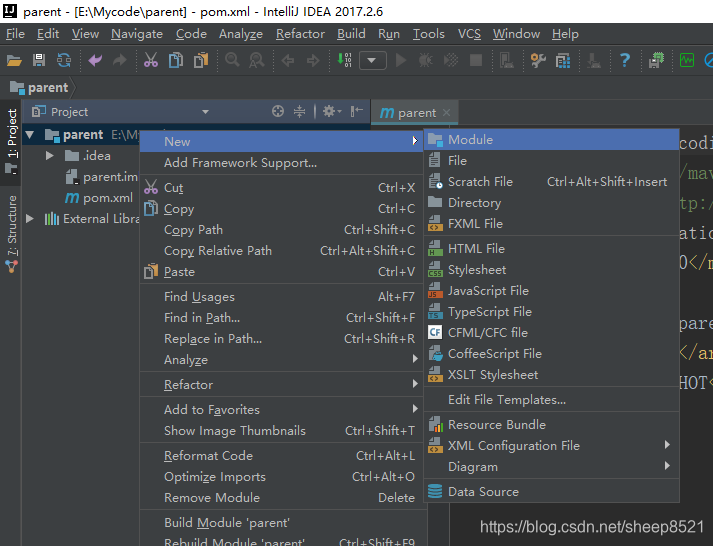This screenshot has width=713, height=546.
Task: Click the Back navigation arrow
Action: [x=288, y=60]
